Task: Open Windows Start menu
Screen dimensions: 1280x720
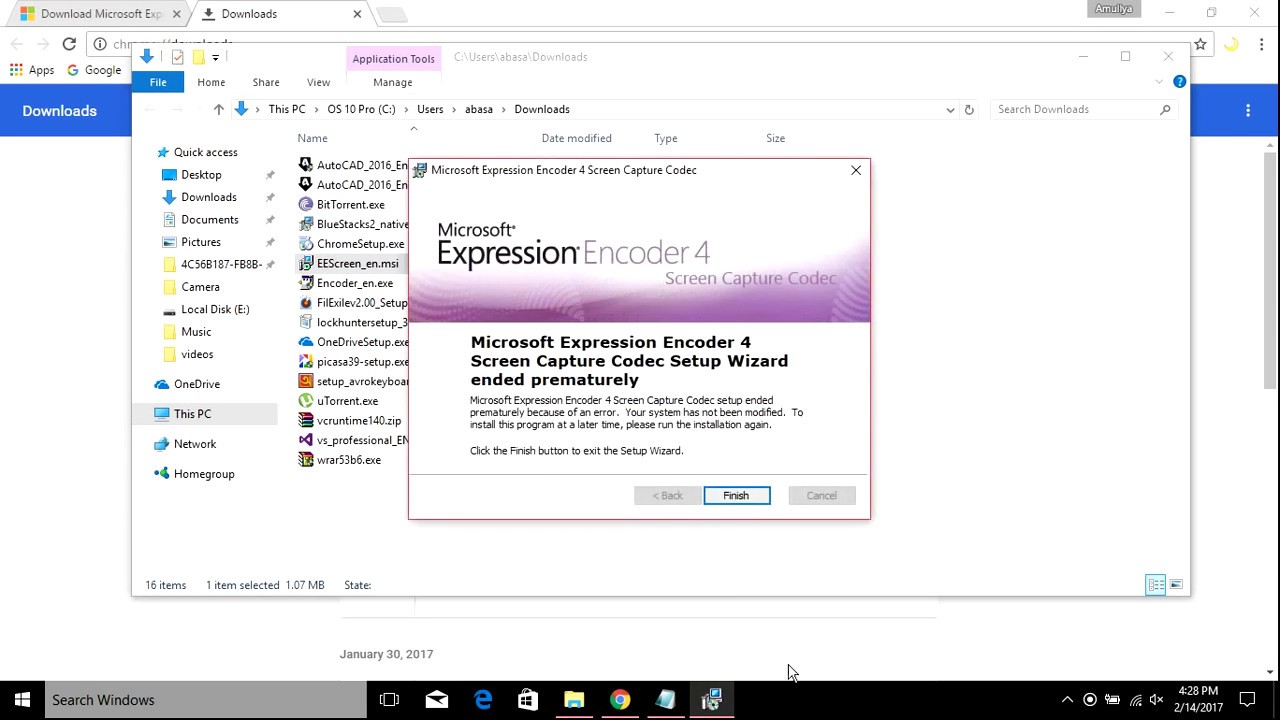Action: pos(22,700)
